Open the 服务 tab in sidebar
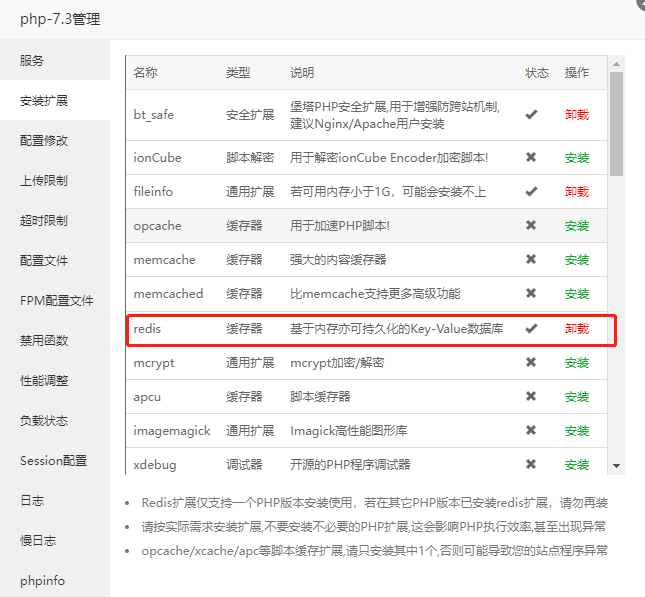 55,60
